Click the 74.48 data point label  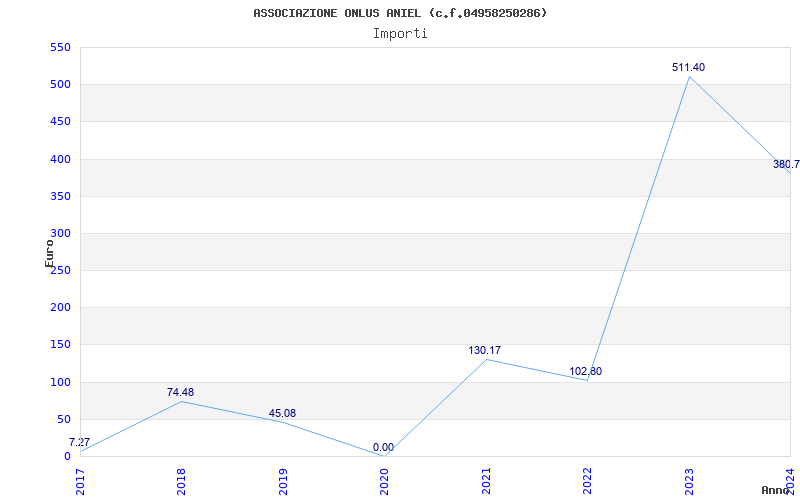pyautogui.click(x=181, y=392)
